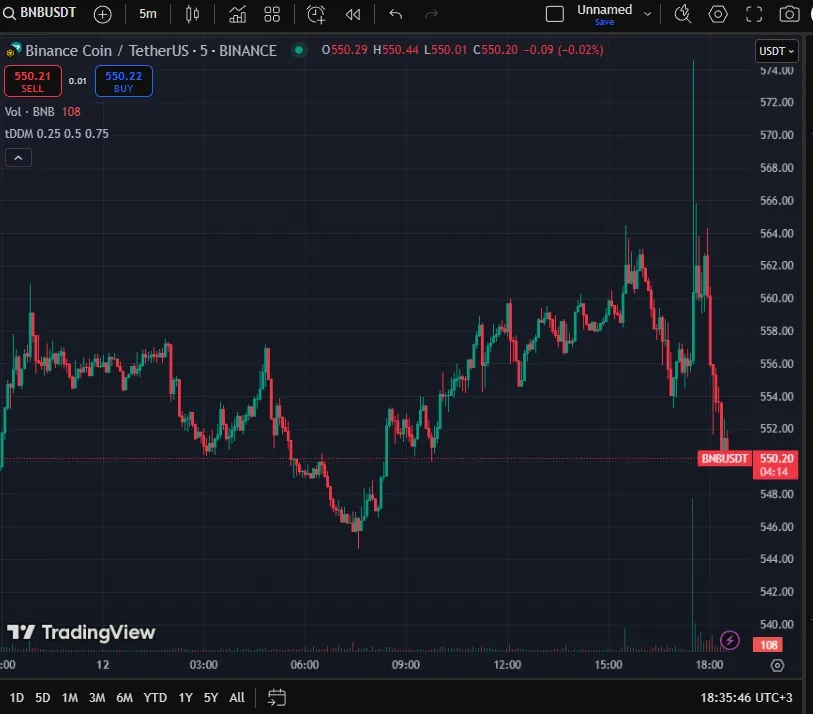Start bar replay with the rewind icon
Image resolution: width=813 pixels, height=714 pixels.
353,15
